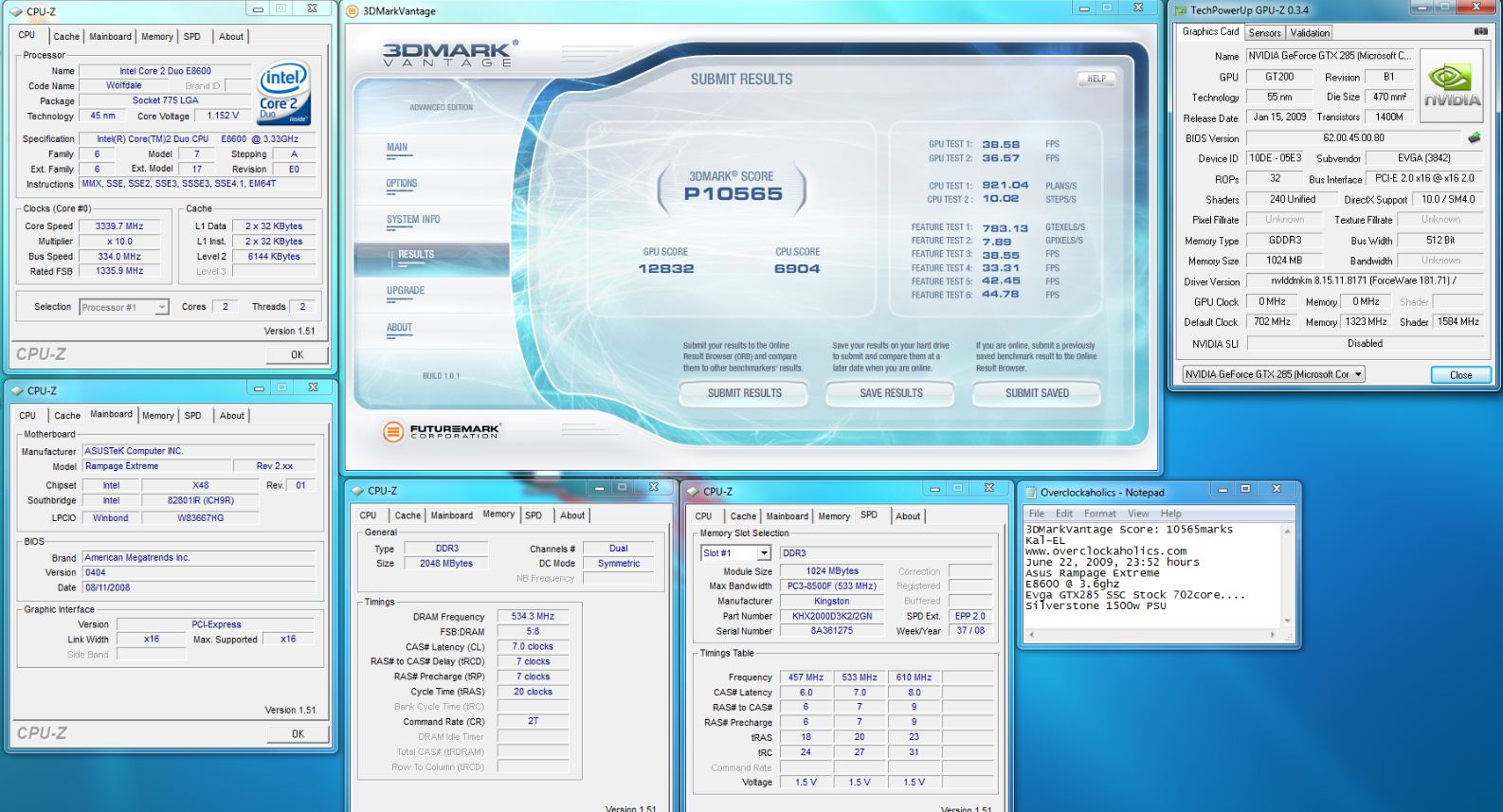This screenshot has height=812, width=1503.
Task: Select the Results section in 3DMark Vantage
Action: click(431, 259)
